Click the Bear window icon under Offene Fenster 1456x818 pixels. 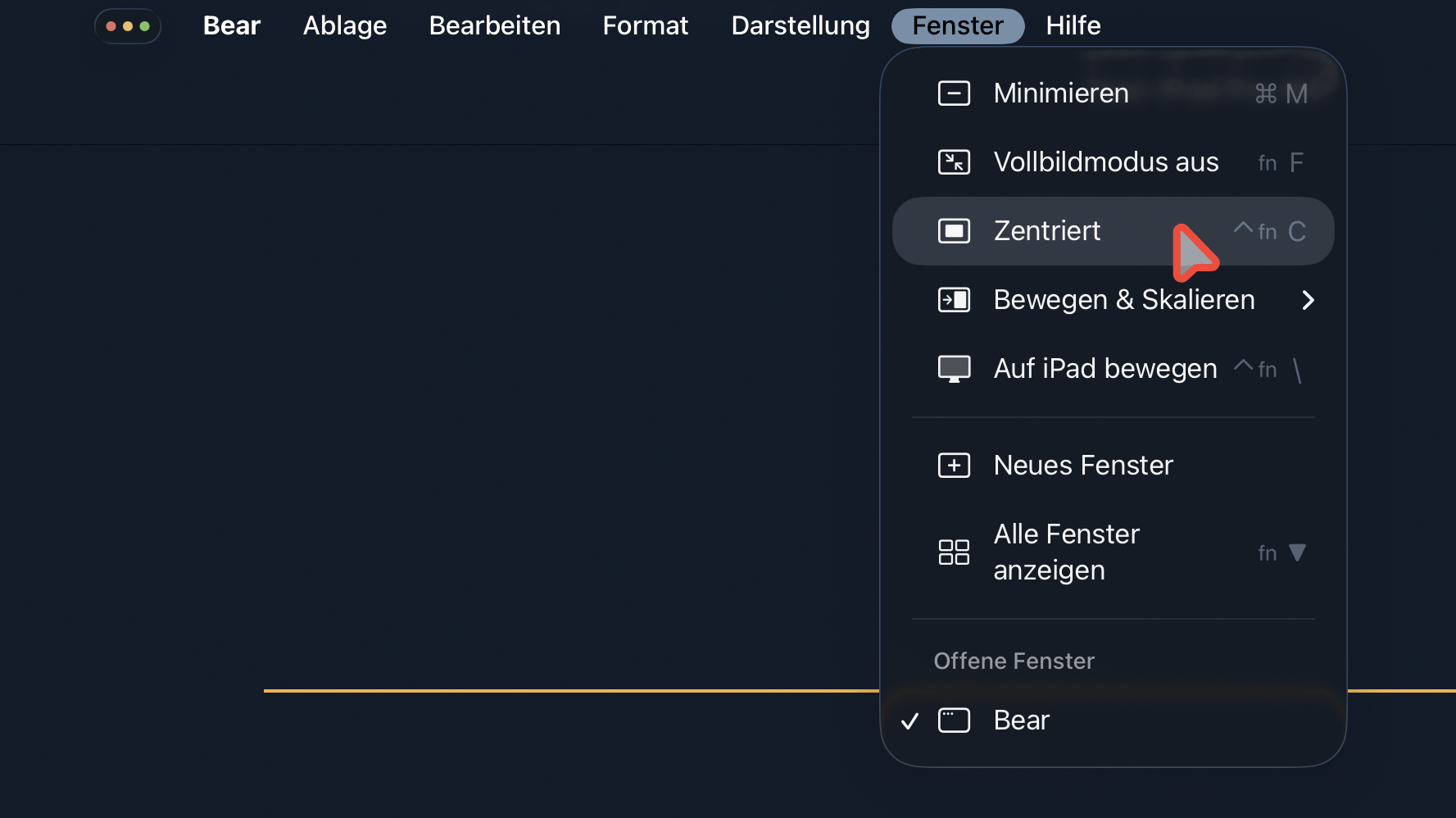coord(954,720)
